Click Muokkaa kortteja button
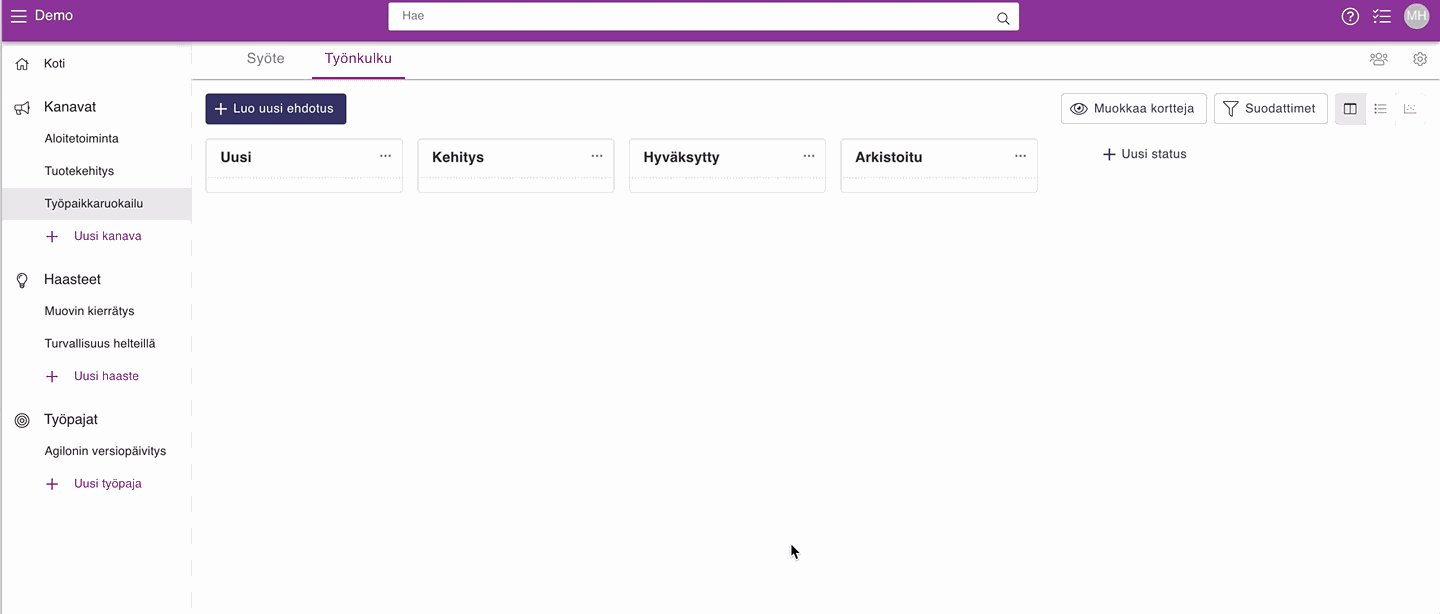1440x614 pixels. [x=1134, y=109]
